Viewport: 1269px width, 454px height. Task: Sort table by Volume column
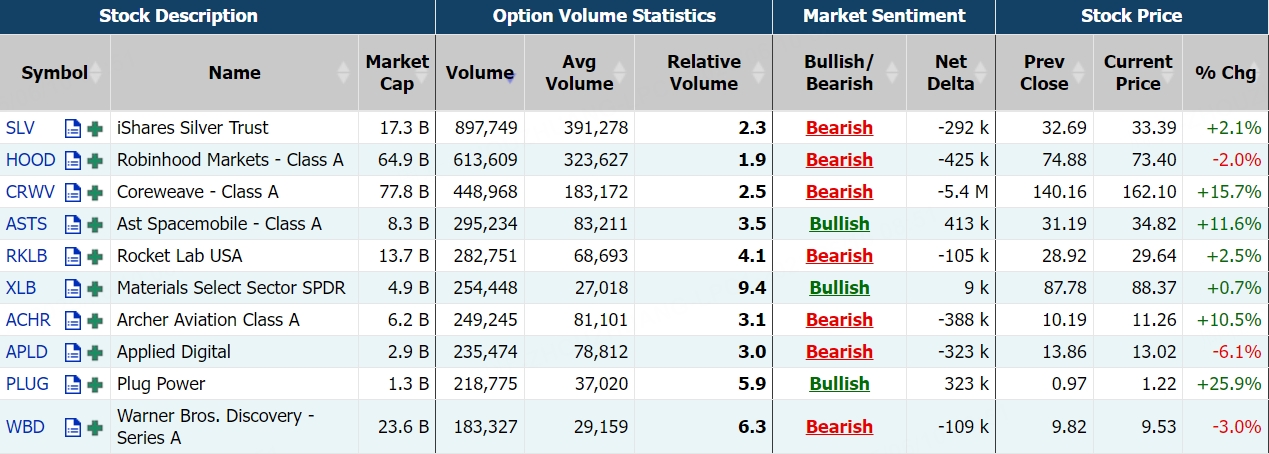480,72
